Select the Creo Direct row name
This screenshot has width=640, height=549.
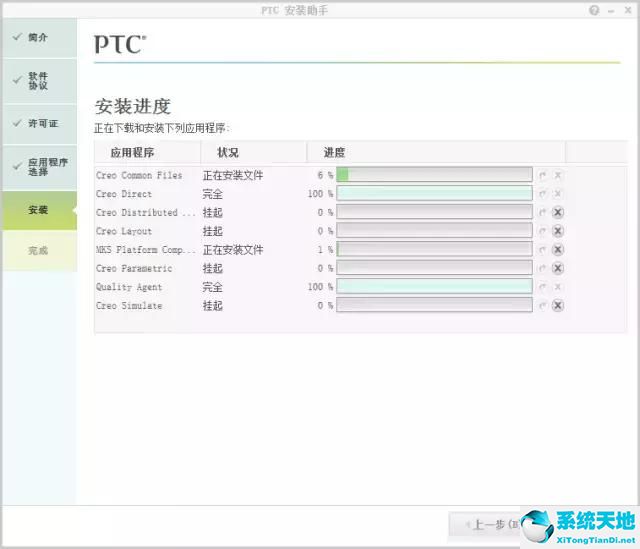tap(124, 194)
